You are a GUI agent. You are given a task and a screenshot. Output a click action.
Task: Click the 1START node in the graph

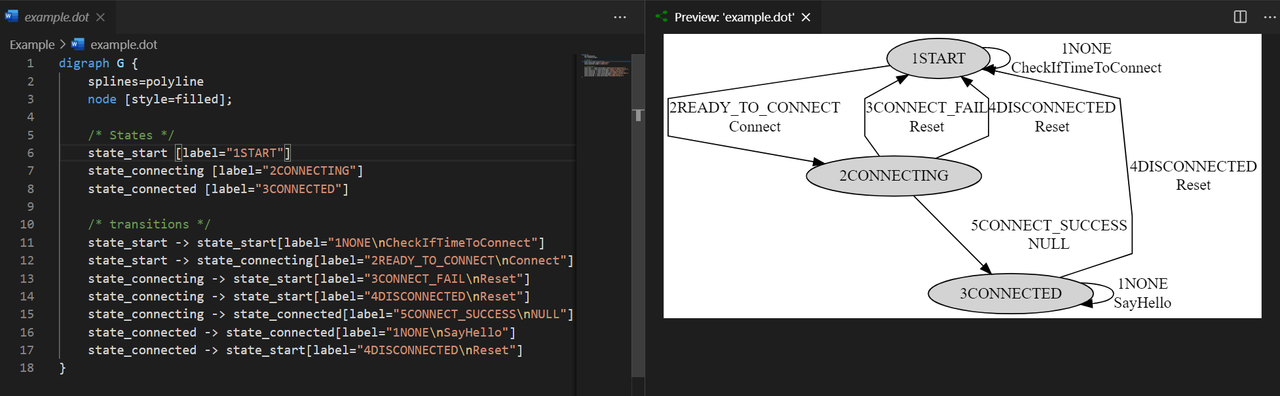pos(937,58)
